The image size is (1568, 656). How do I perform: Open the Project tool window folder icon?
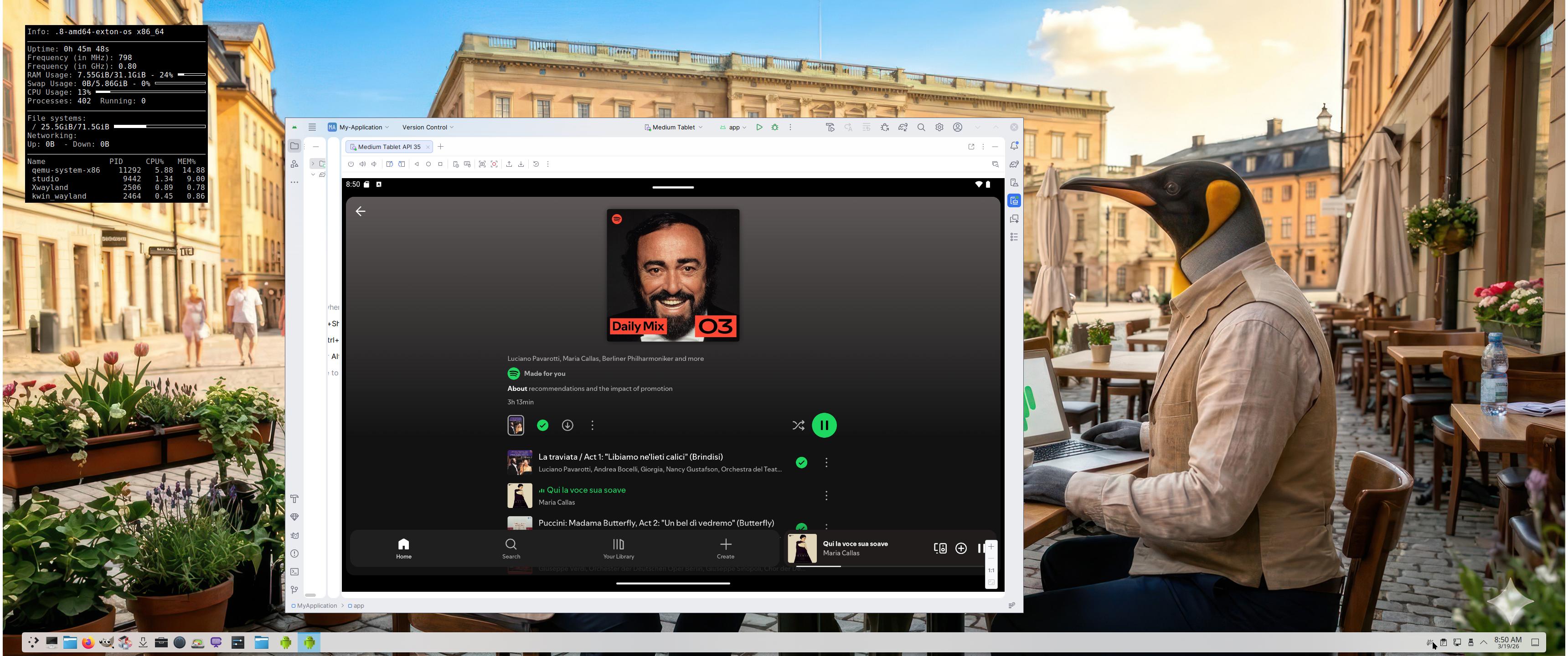tap(294, 146)
